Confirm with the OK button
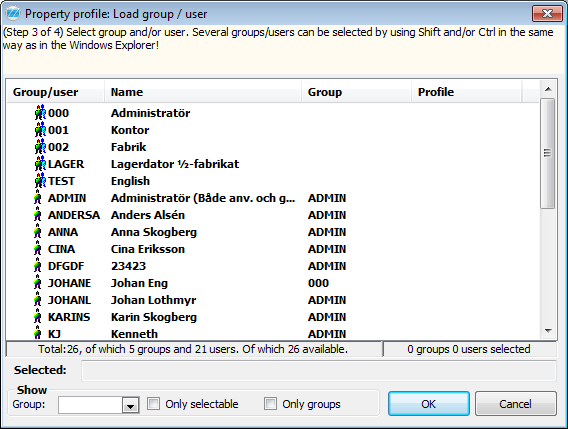Screen dimensions: 568x429 (429, 404)
